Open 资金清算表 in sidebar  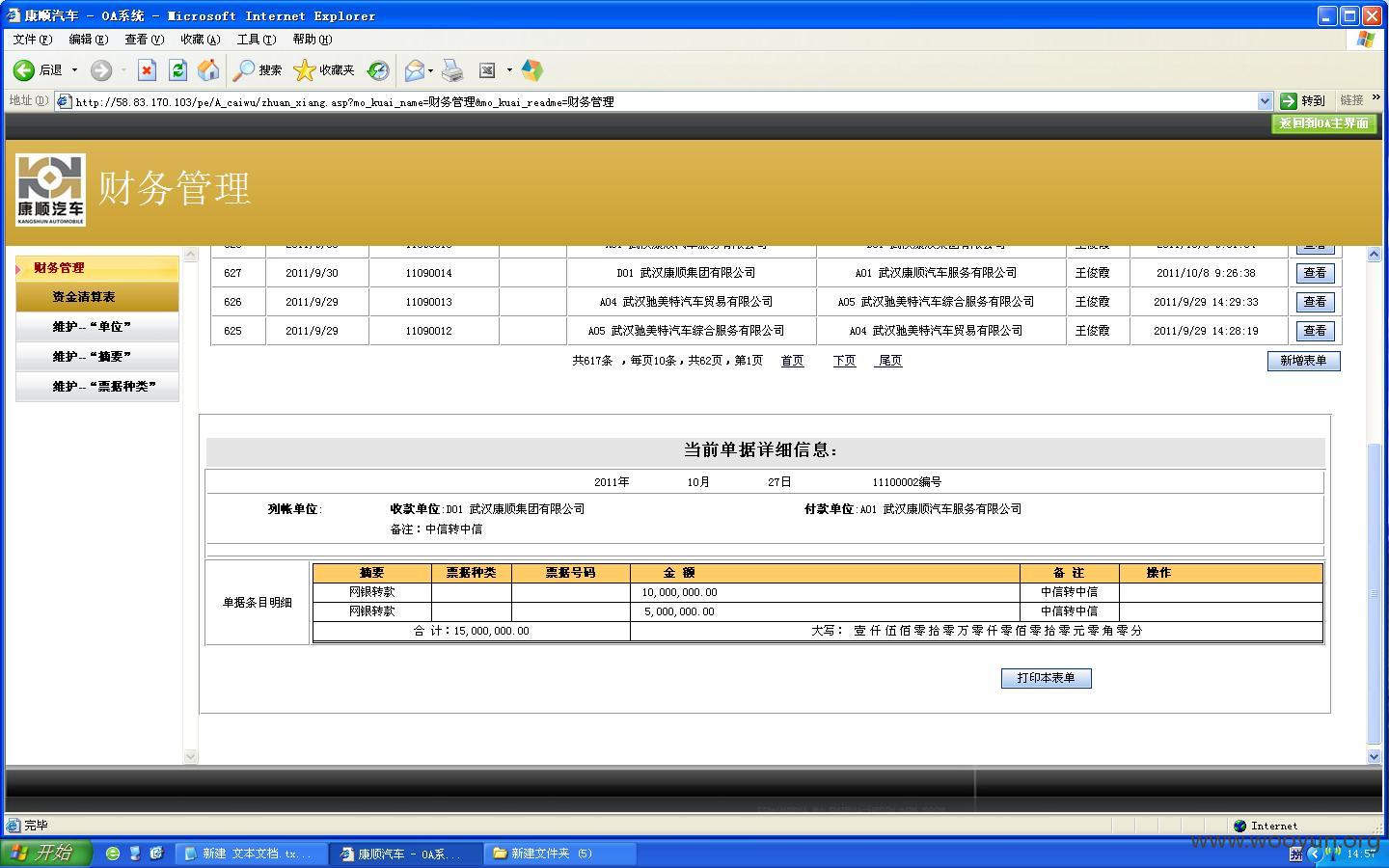click(x=97, y=297)
